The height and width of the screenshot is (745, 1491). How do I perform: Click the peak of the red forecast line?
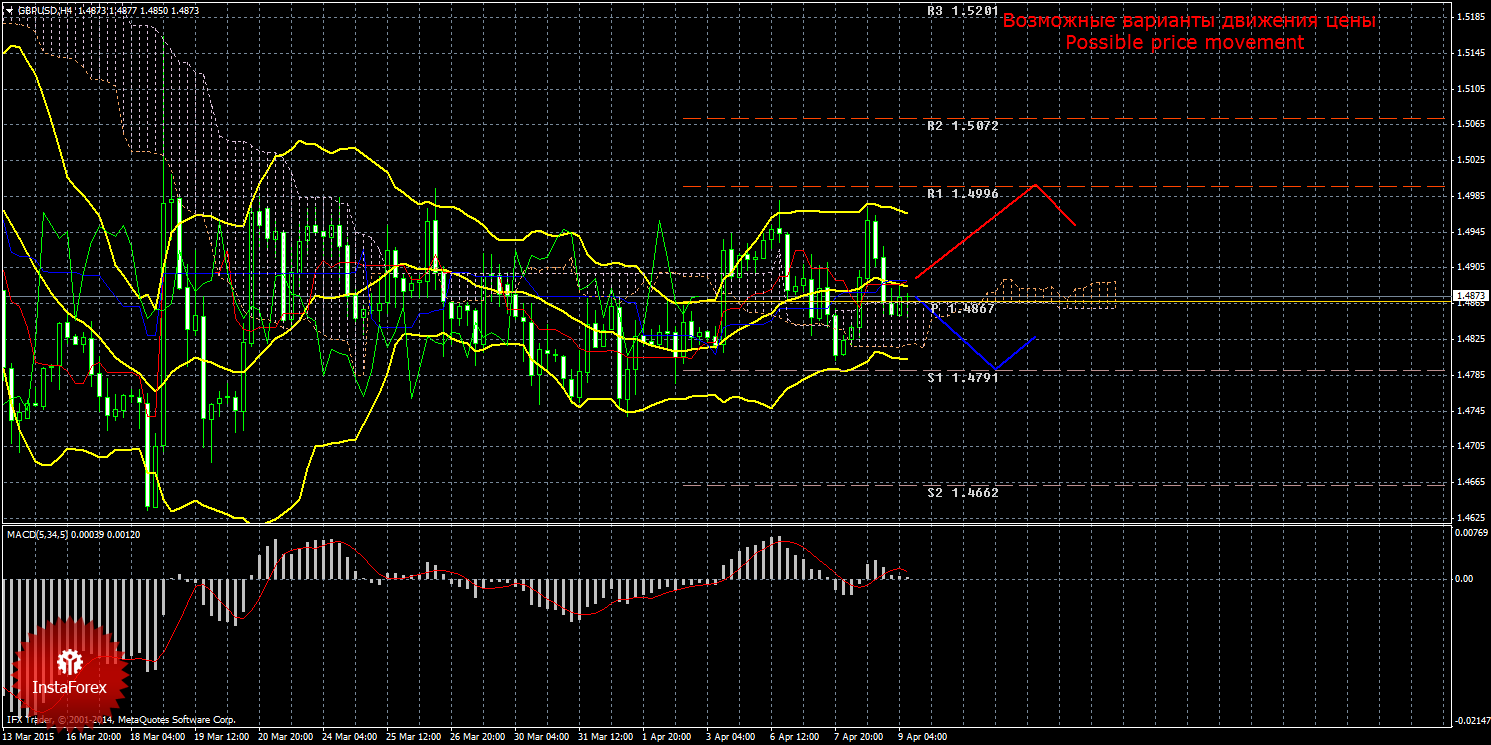(1035, 184)
